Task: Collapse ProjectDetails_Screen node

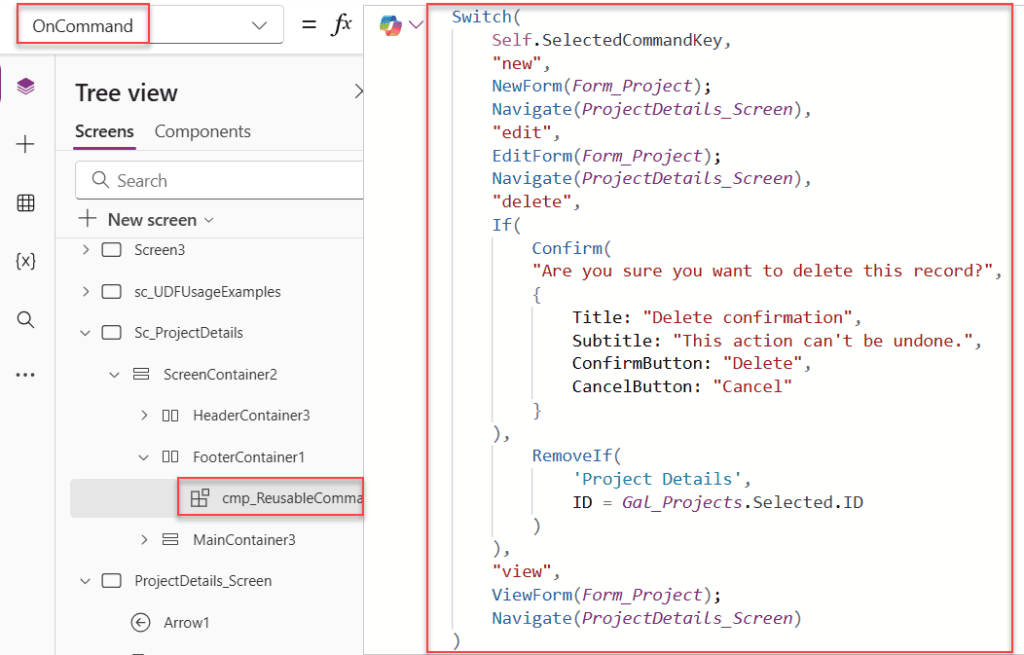Action: (x=86, y=581)
